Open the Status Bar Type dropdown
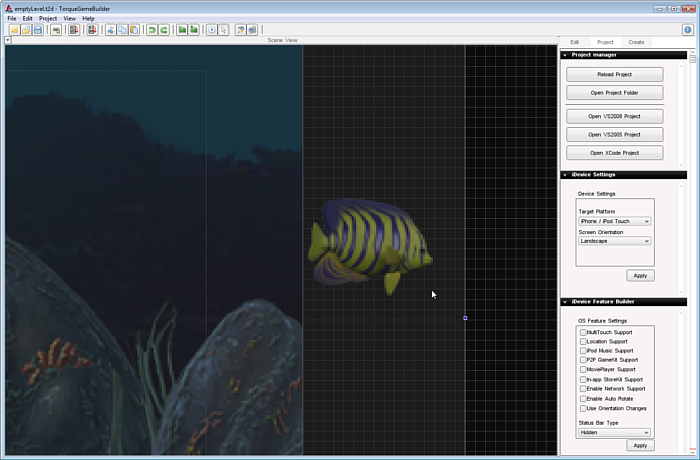 (614, 432)
